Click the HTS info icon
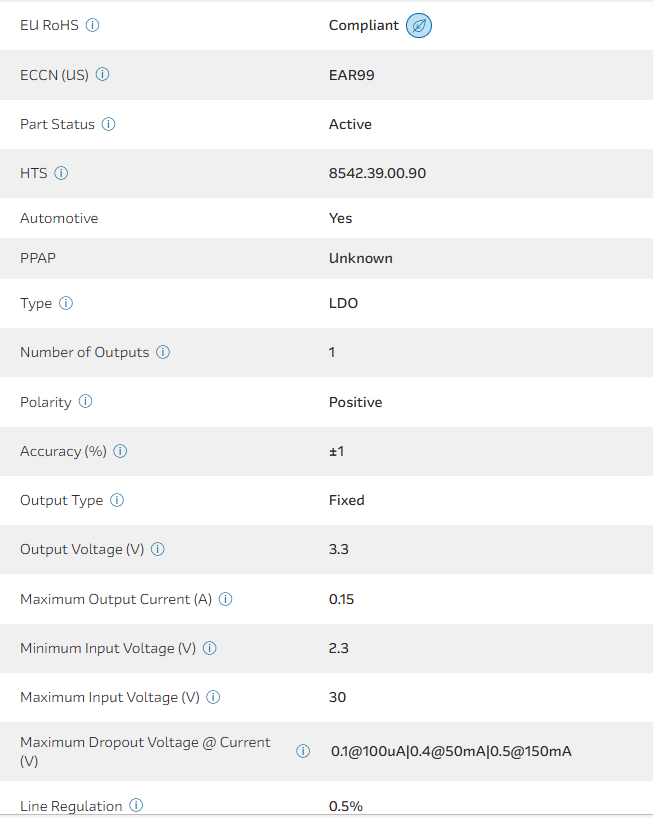653x818 pixels. pos(61,173)
